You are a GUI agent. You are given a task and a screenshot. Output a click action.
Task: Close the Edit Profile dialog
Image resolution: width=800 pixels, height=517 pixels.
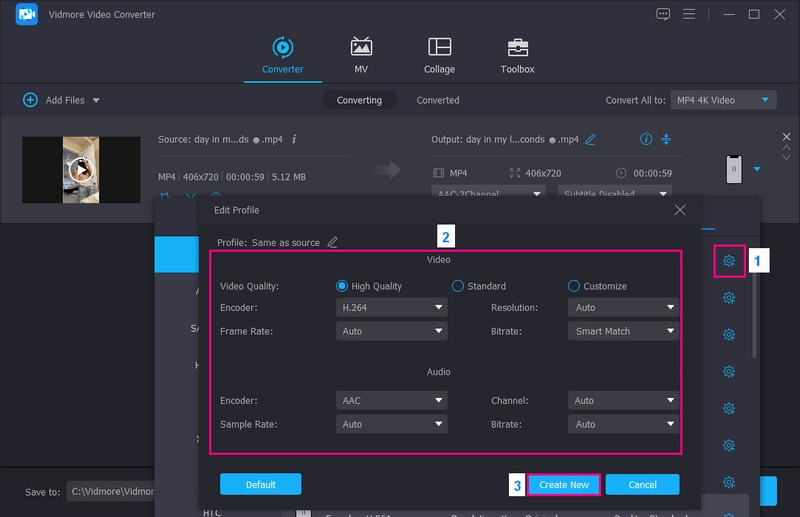(680, 210)
